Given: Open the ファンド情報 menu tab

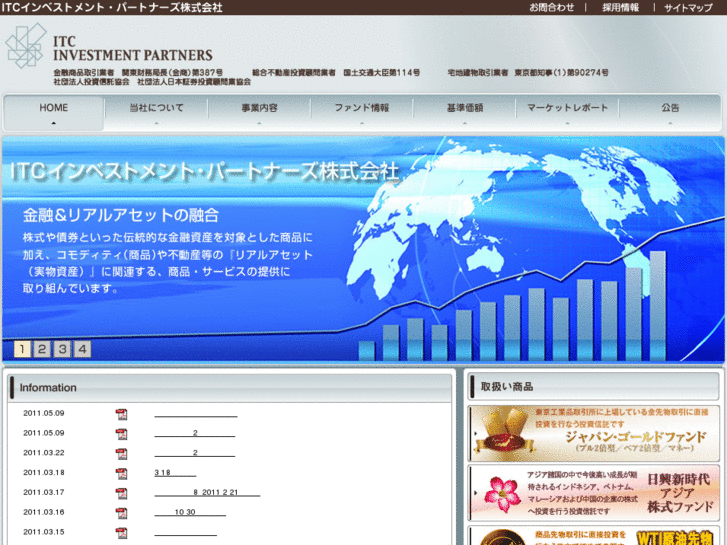Looking at the screenshot, I should tap(362, 113).
